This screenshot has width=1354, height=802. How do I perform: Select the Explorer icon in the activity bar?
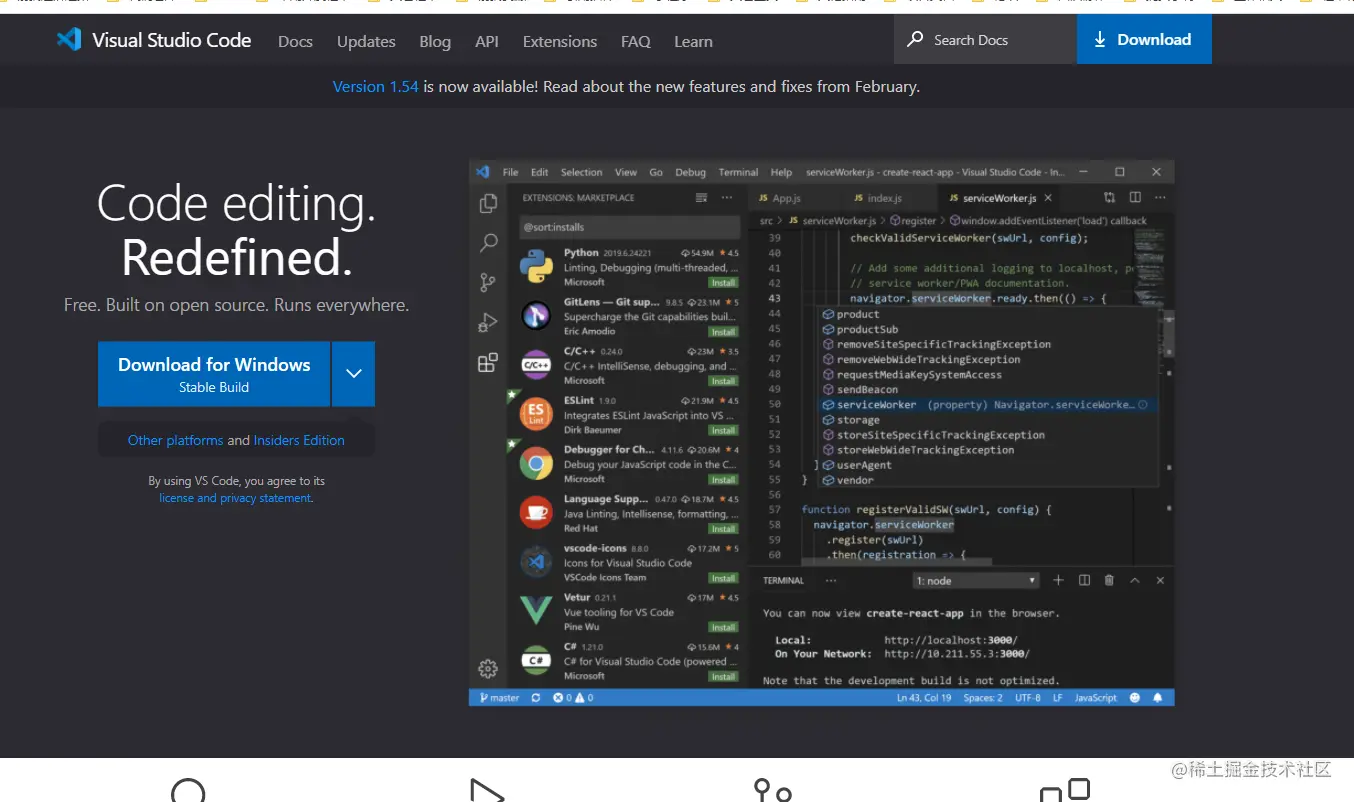488,203
